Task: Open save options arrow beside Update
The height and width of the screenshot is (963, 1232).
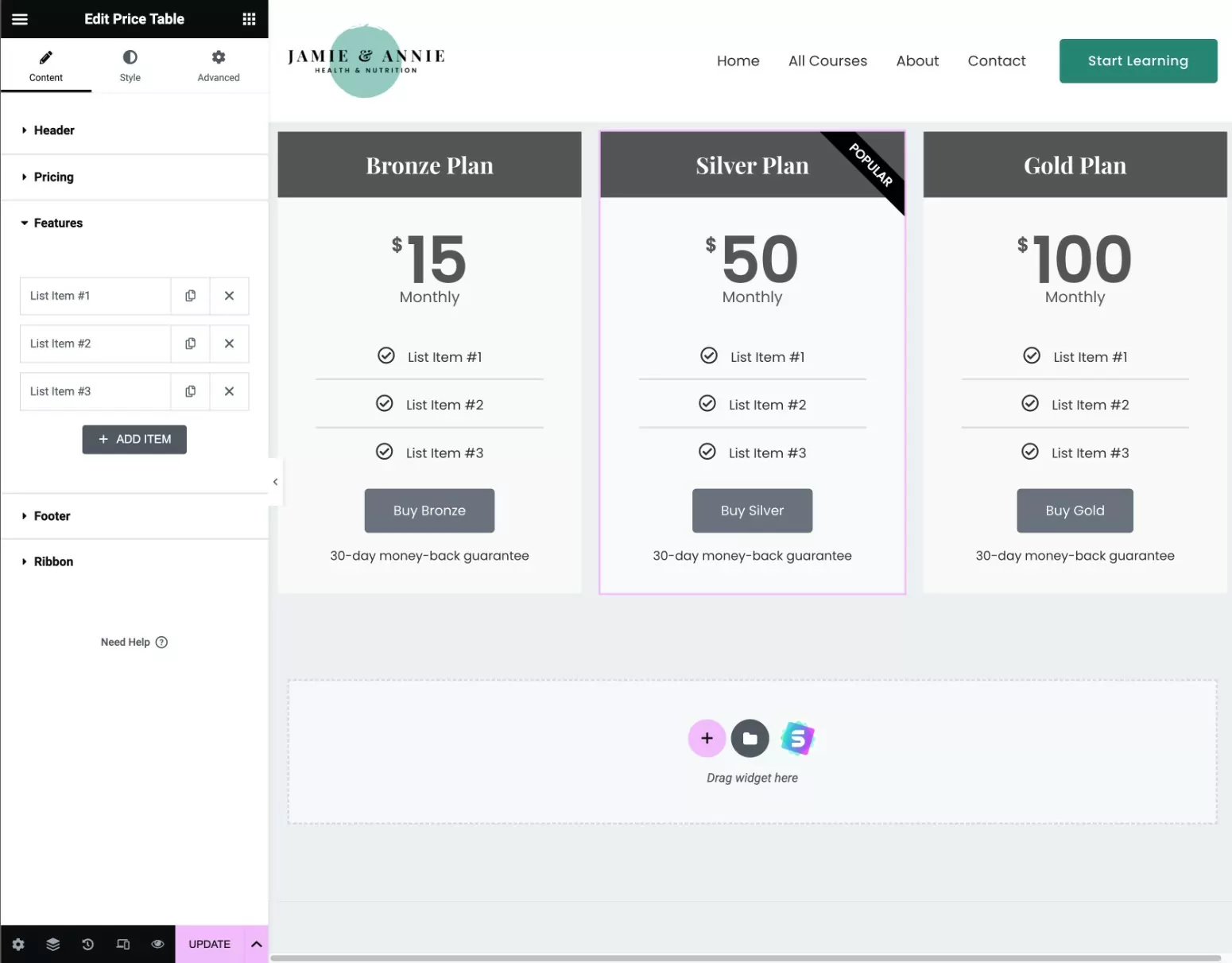Action: 257,945
